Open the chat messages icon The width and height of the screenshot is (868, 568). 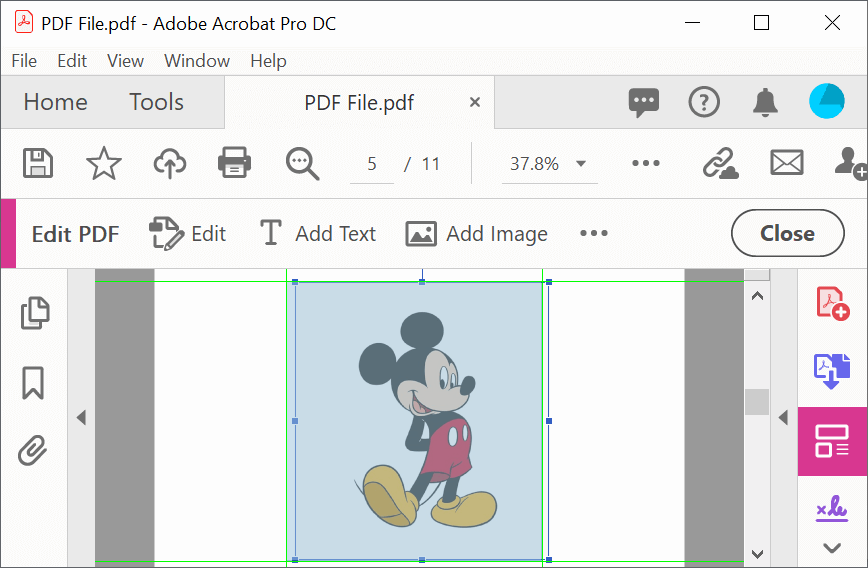click(x=644, y=102)
